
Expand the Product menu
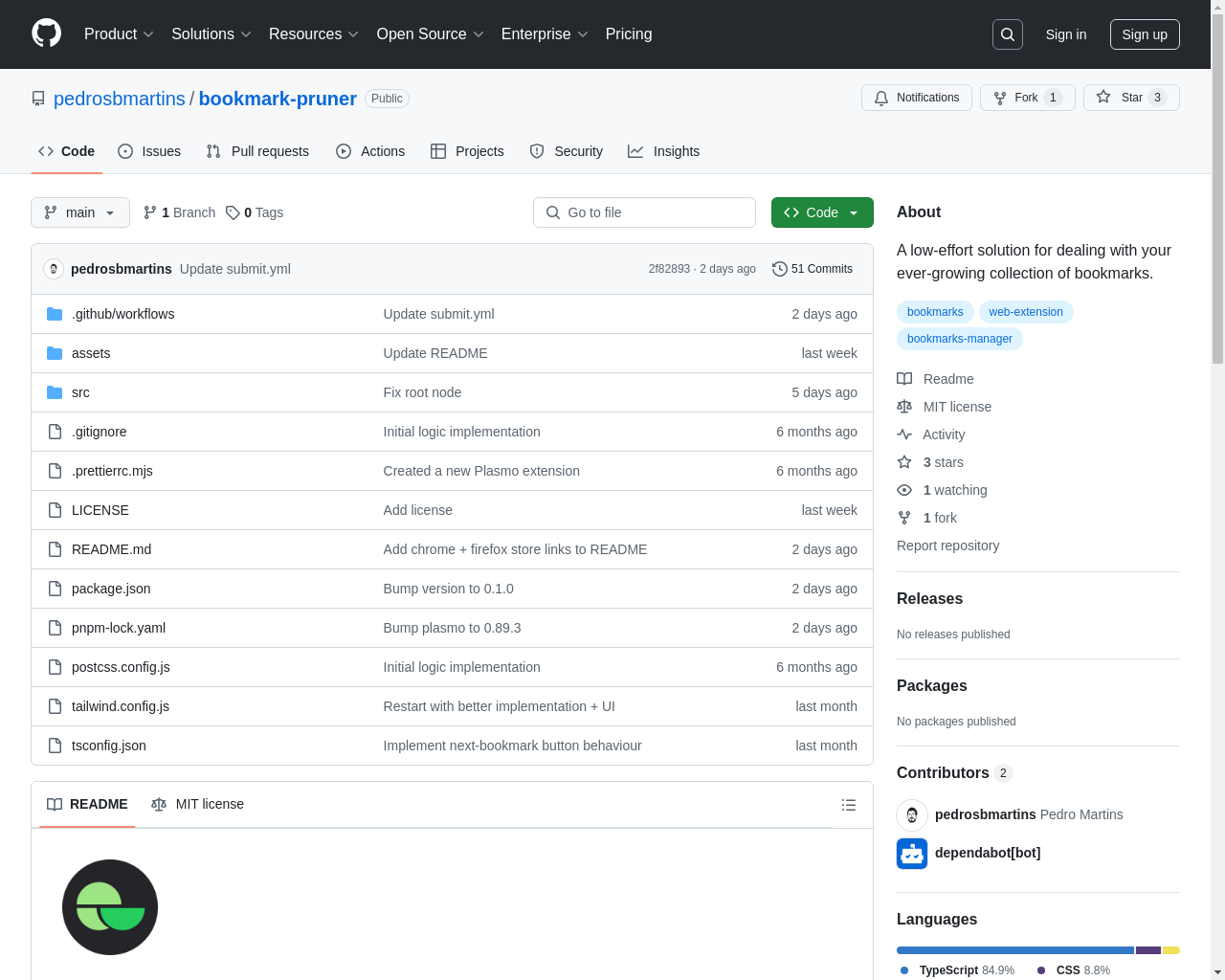coord(119,34)
